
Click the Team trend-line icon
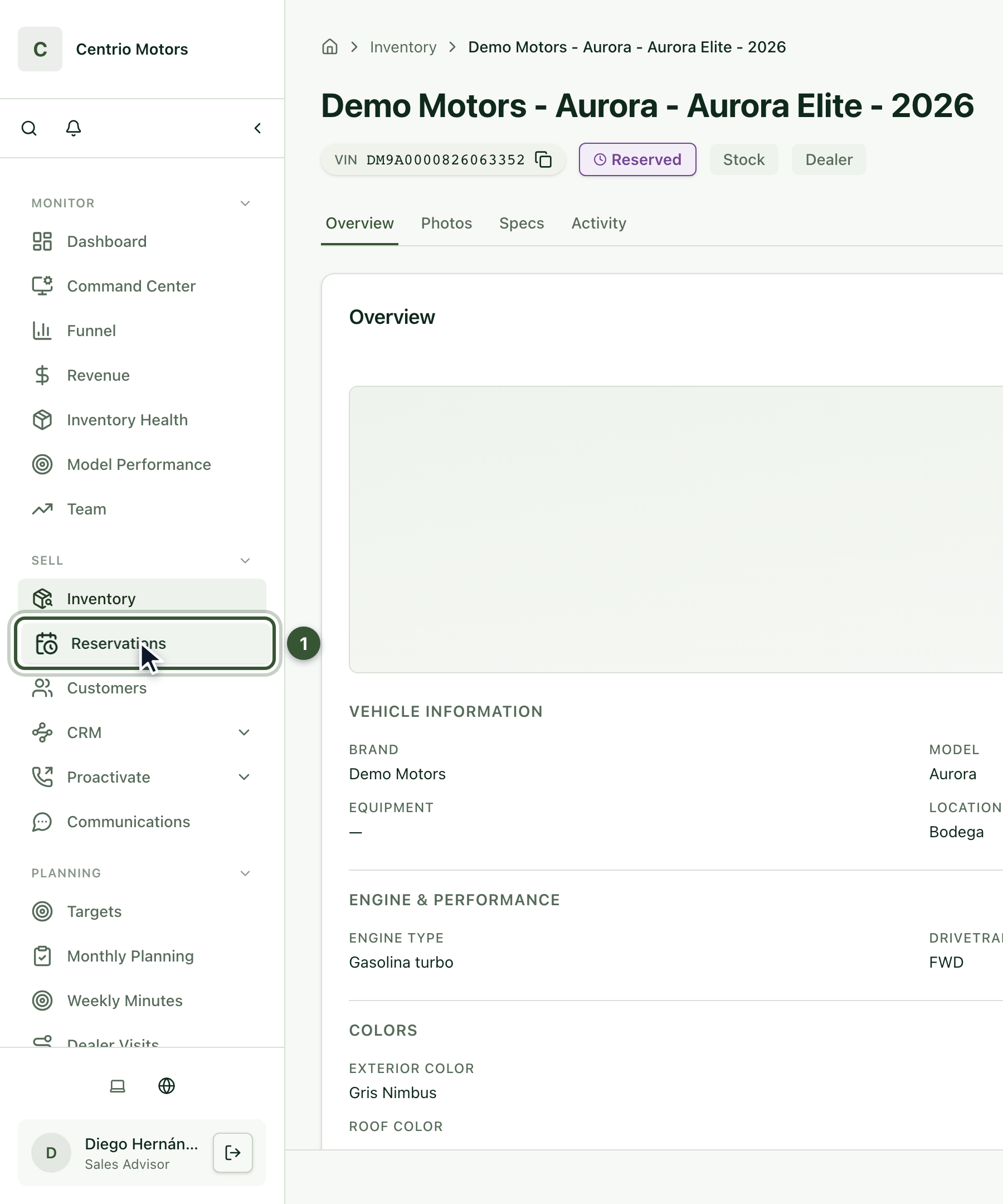pyautogui.click(x=42, y=509)
